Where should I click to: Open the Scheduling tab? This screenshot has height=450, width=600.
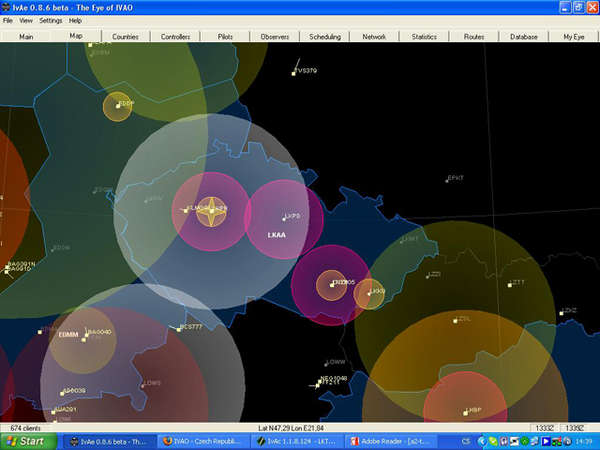[x=325, y=37]
